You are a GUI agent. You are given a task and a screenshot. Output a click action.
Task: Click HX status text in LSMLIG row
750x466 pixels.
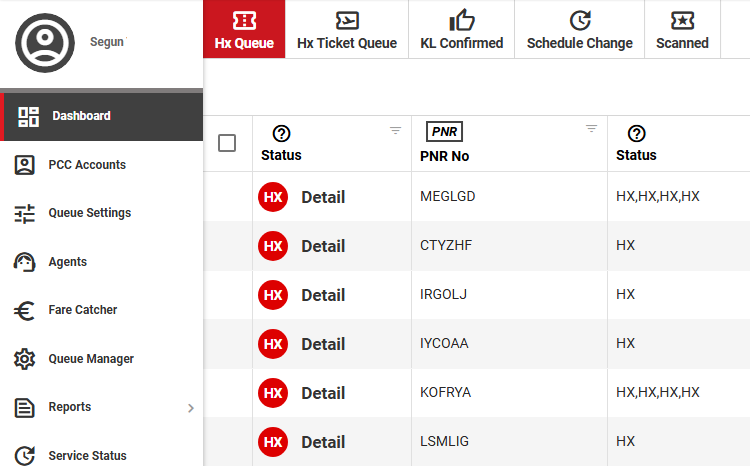(x=626, y=442)
